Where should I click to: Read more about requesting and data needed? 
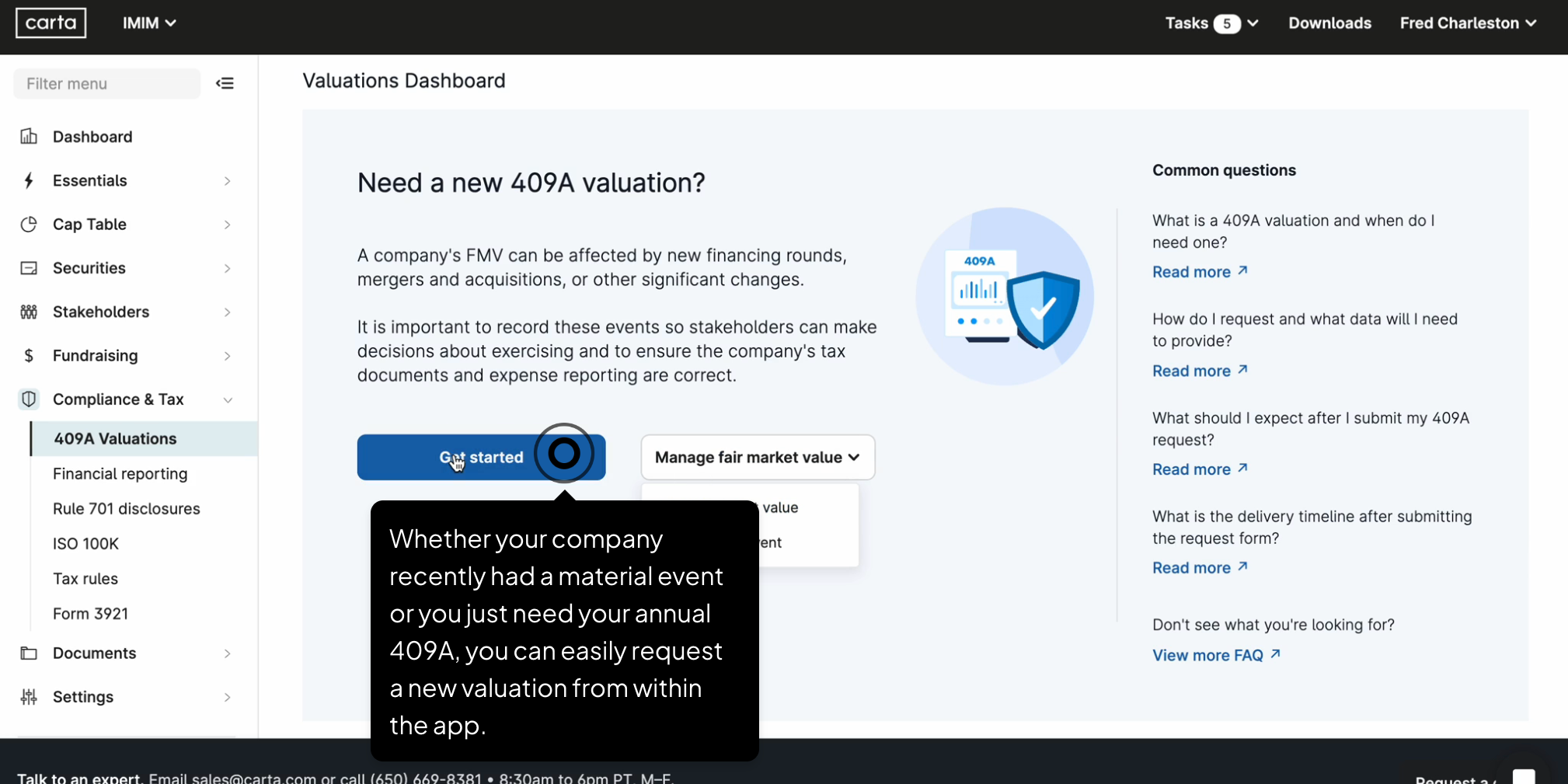pyautogui.click(x=1200, y=371)
